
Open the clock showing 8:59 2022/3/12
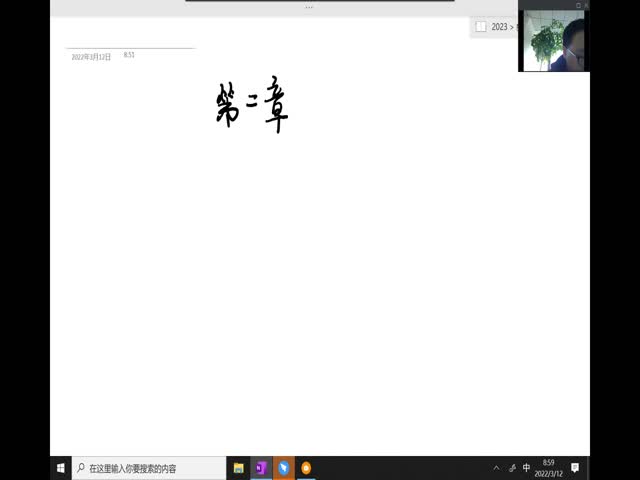tap(549, 468)
